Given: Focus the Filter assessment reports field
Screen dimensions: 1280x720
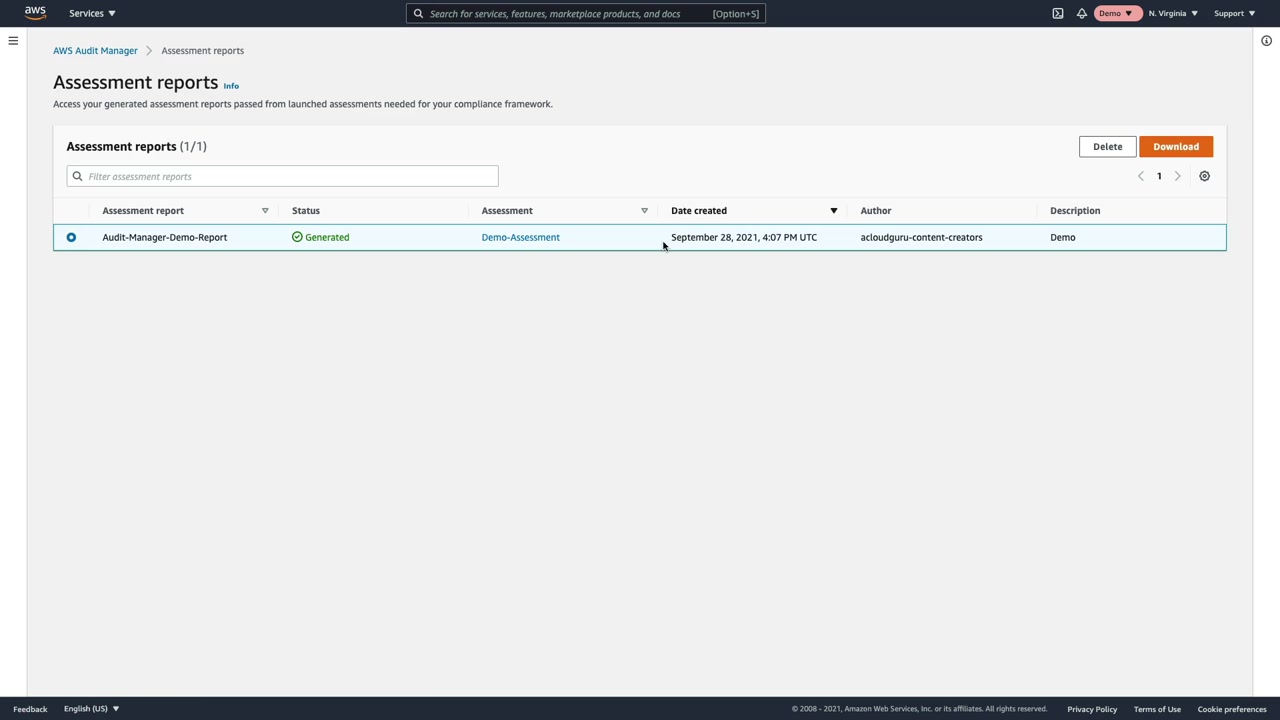Looking at the screenshot, I should coord(282,176).
